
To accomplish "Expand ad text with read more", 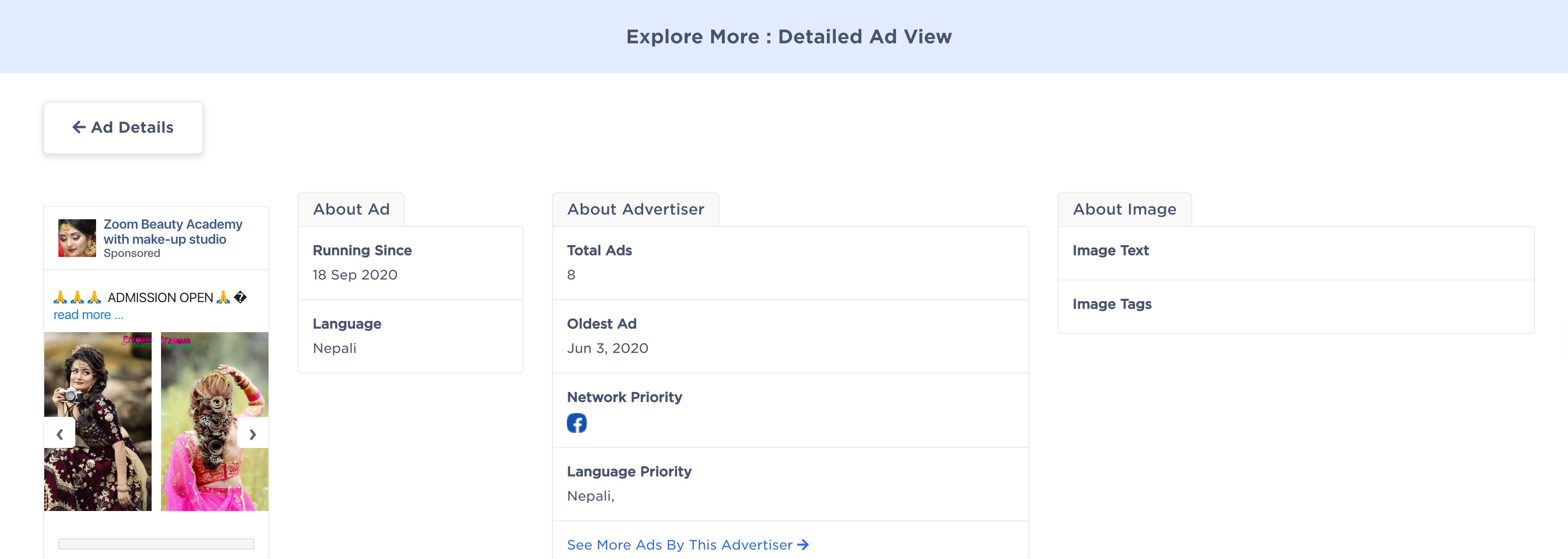I will [88, 314].
